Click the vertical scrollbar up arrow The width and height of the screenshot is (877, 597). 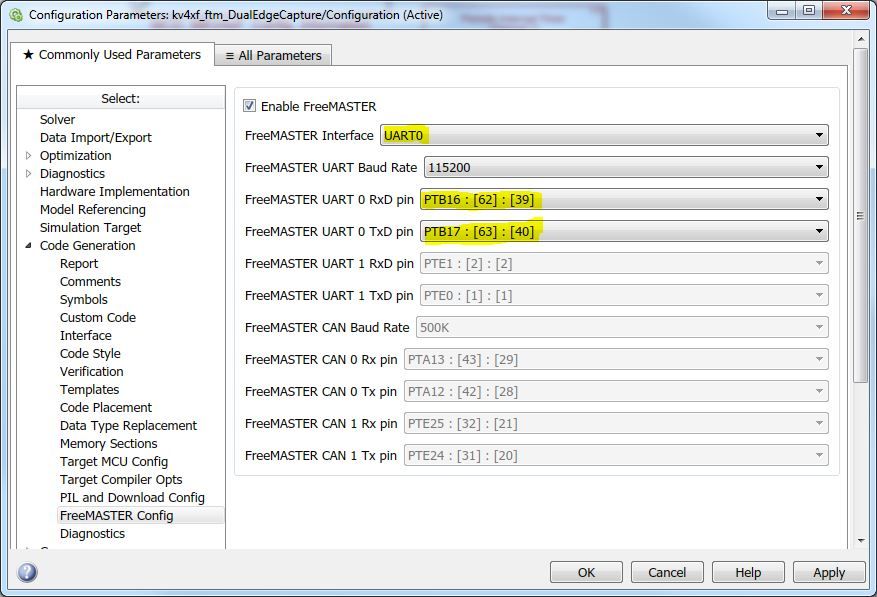pos(861,39)
